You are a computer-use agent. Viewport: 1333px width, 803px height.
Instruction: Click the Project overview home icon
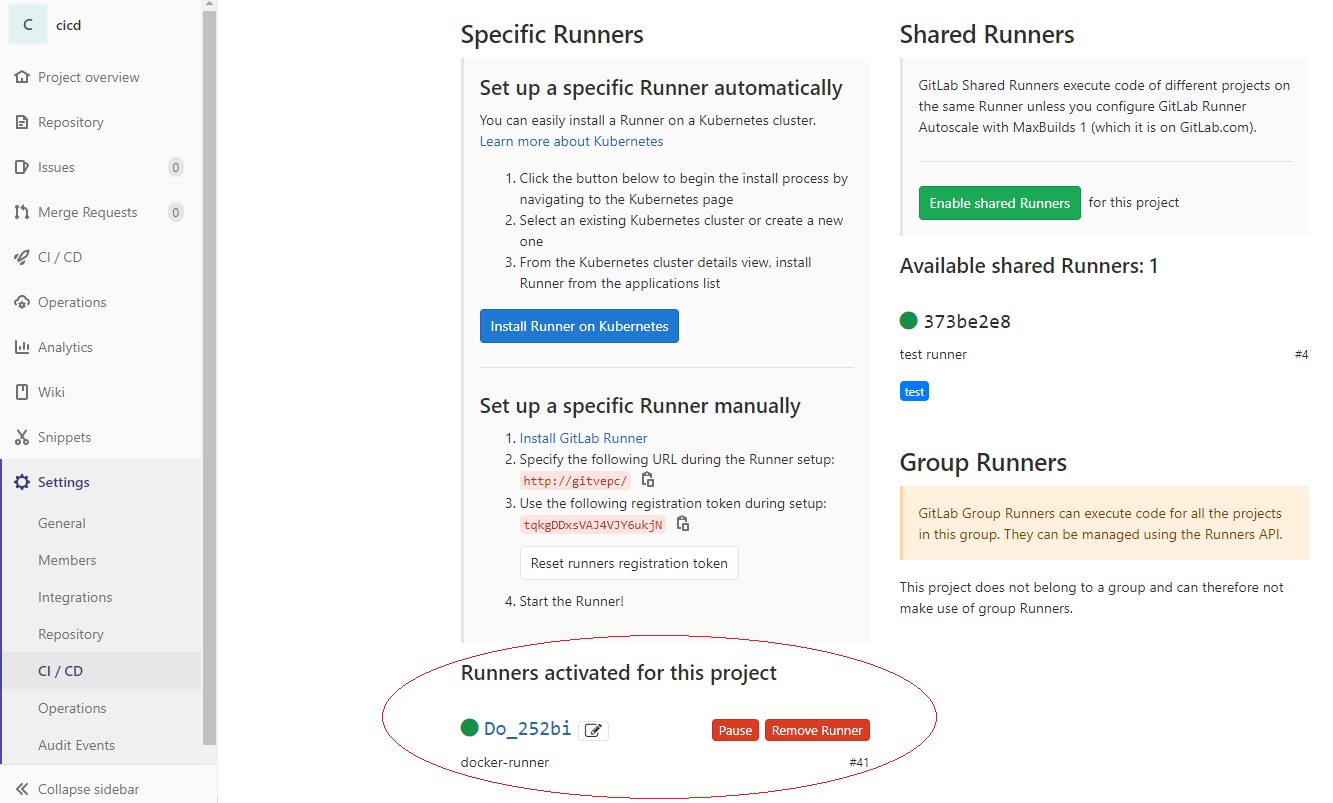pyautogui.click(x=22, y=77)
